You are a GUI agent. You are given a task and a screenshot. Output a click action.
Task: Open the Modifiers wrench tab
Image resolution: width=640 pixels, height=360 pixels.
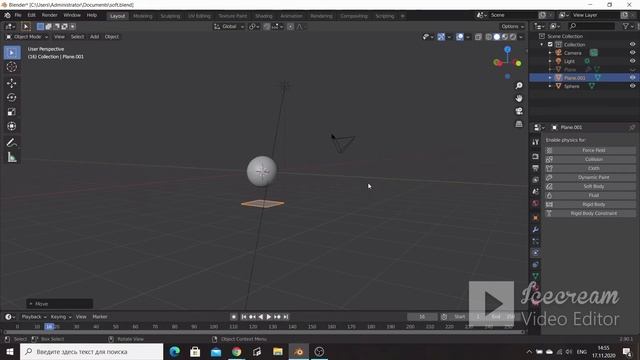(536, 230)
